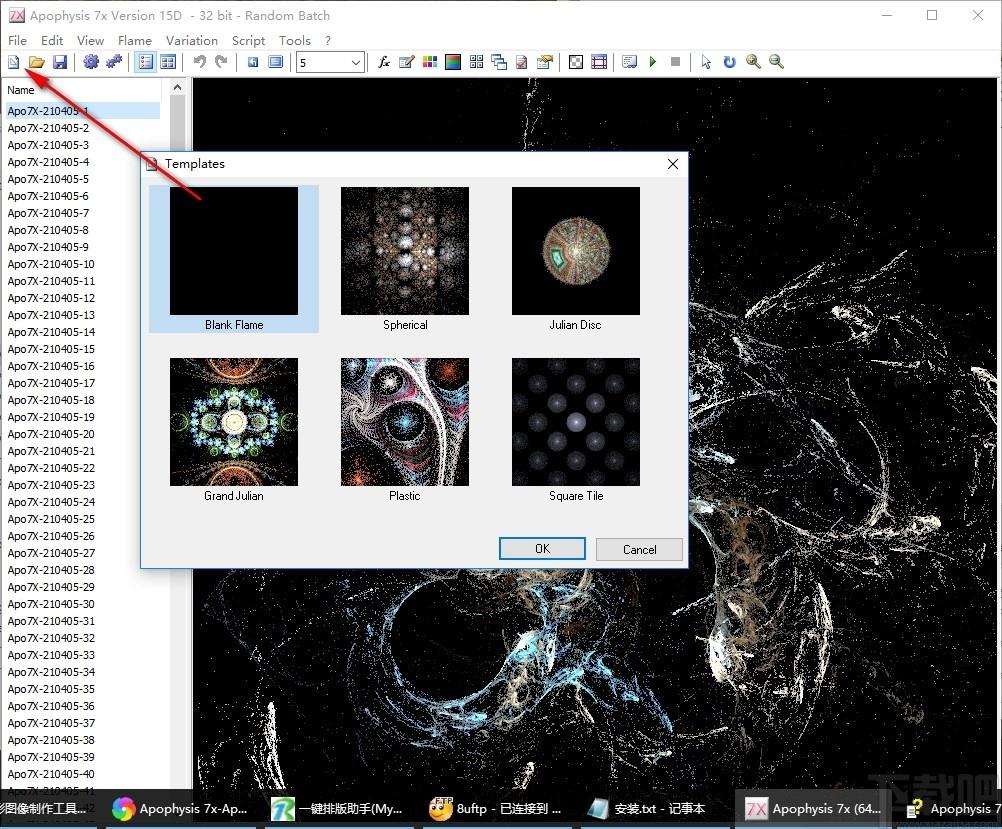The width and height of the screenshot is (1002, 829).
Task: Confirm with OK in Templates dialog
Action: point(542,549)
